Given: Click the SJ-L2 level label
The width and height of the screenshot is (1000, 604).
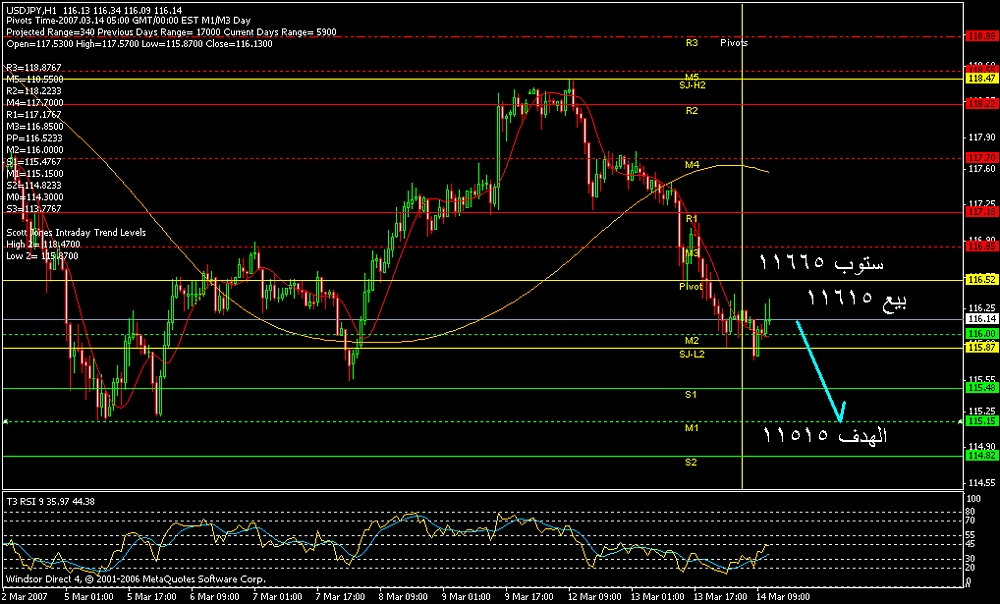Looking at the screenshot, I should 693,354.
